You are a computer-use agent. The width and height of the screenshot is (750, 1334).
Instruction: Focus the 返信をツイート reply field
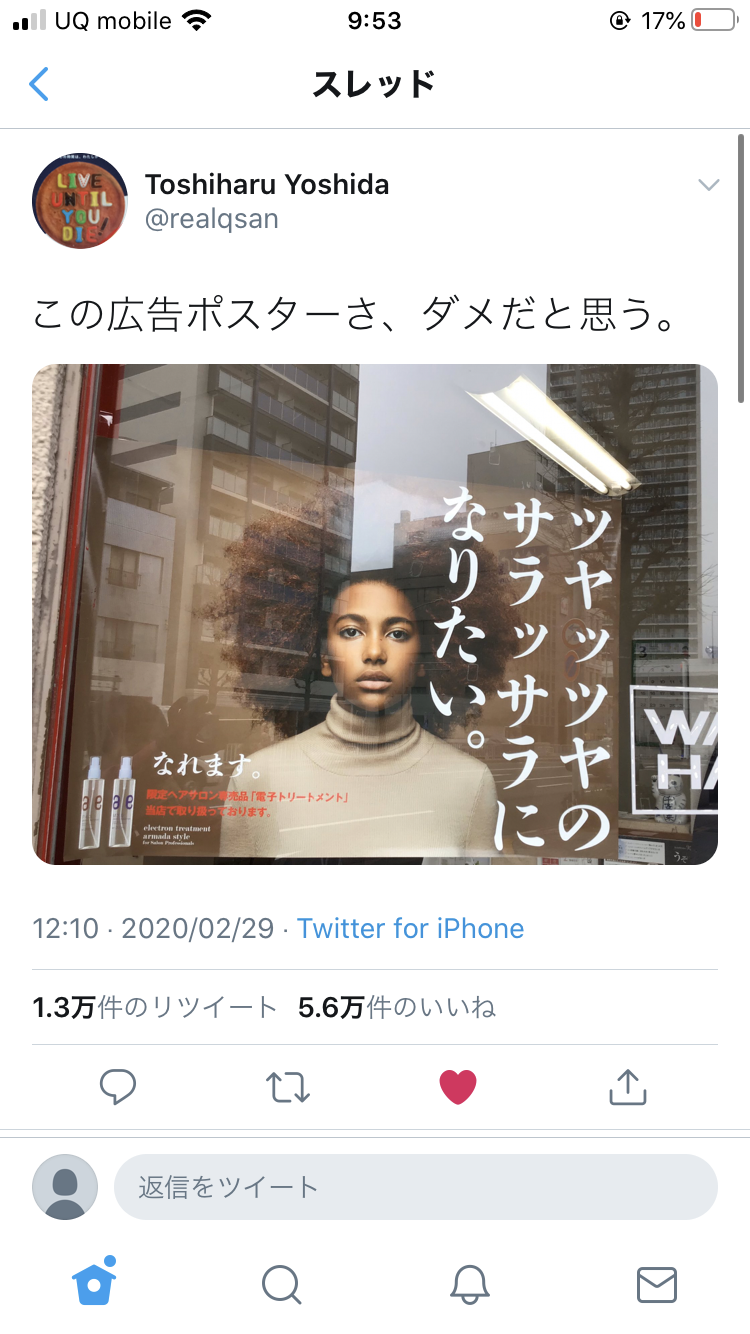pyautogui.click(x=416, y=1187)
